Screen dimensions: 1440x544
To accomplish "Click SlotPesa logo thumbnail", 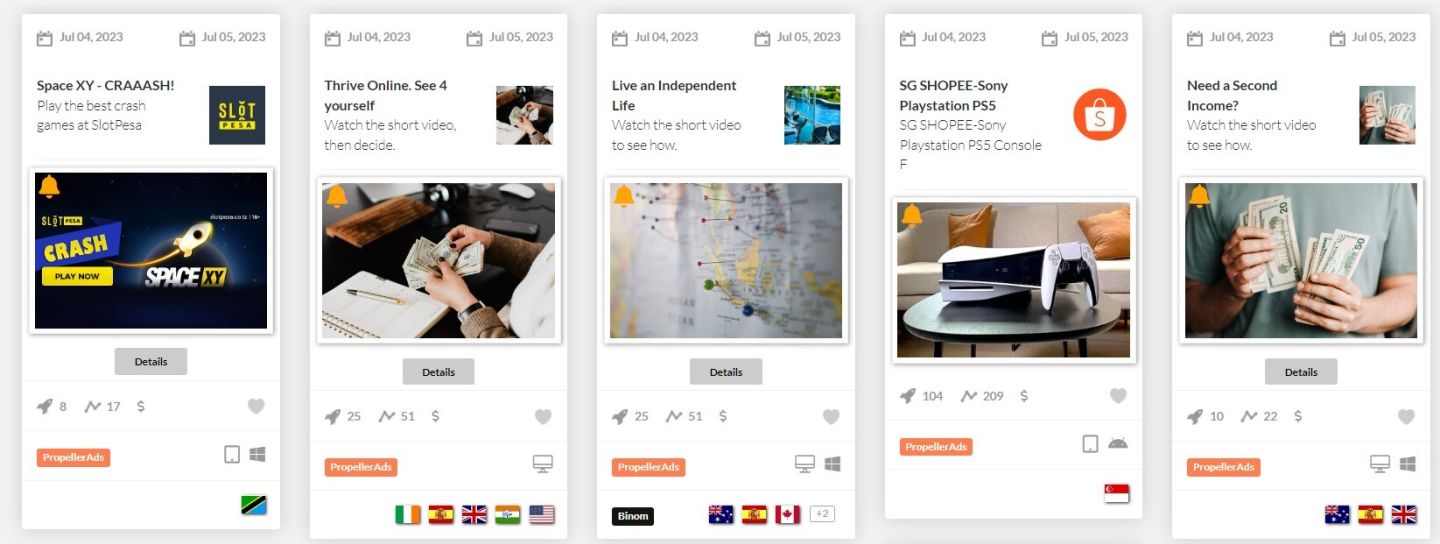I will point(237,115).
